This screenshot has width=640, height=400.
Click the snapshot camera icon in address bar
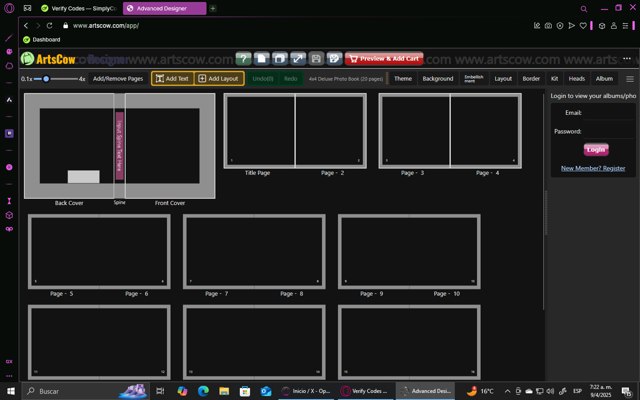pos(548,25)
